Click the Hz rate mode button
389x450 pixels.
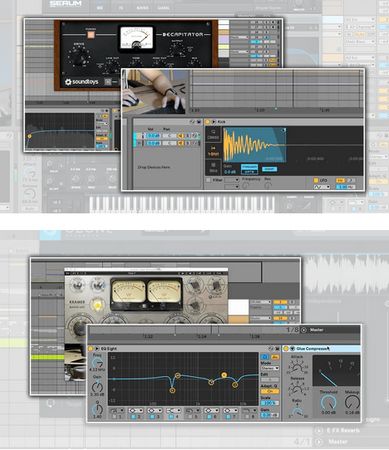[x=340, y=180]
